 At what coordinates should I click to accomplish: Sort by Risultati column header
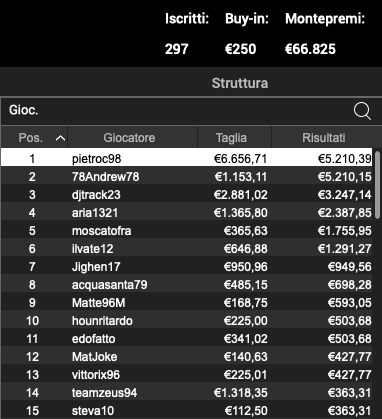point(323,137)
